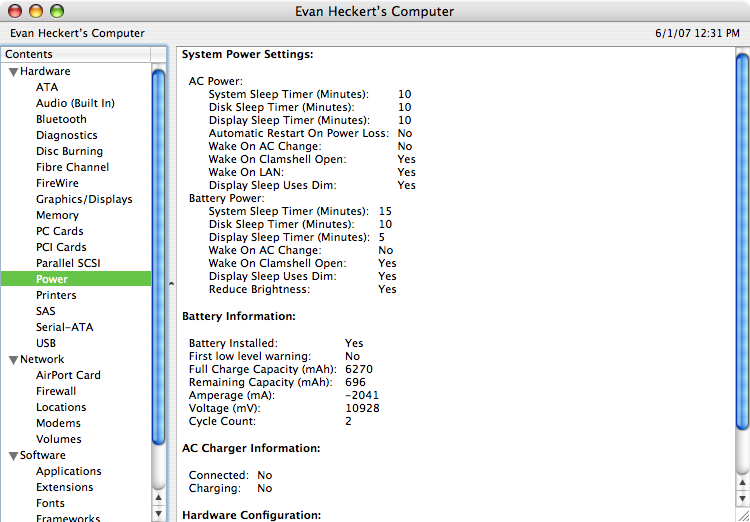Viewport: 750px width, 522px height.
Task: Click the 6/1/07 12:31 PM timestamp
Action: (x=697, y=33)
